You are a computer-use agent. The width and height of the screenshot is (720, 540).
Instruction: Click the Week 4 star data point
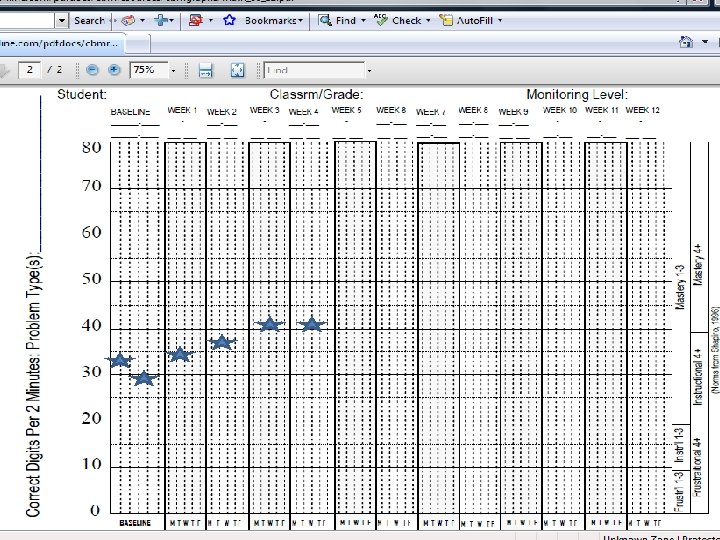coord(312,324)
